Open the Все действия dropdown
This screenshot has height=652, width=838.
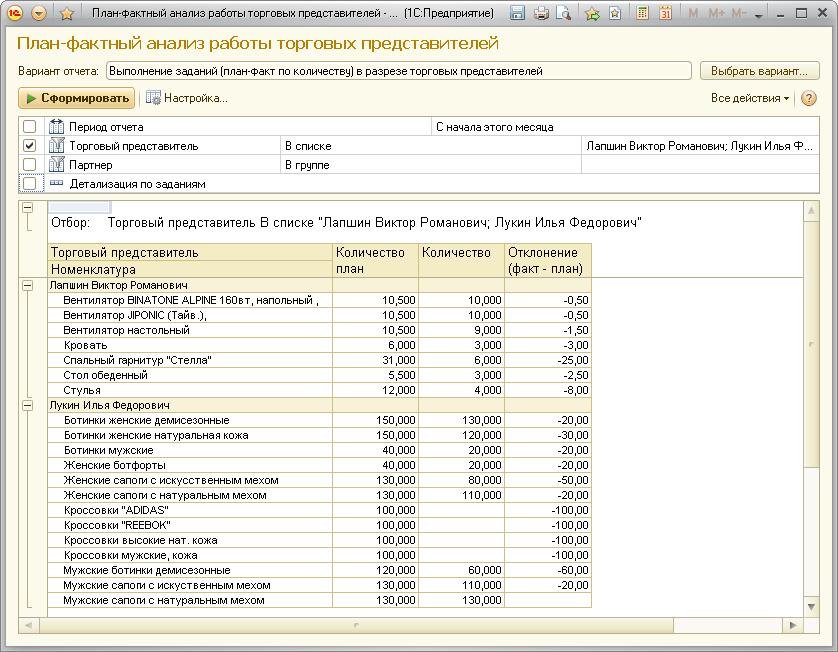click(x=749, y=98)
